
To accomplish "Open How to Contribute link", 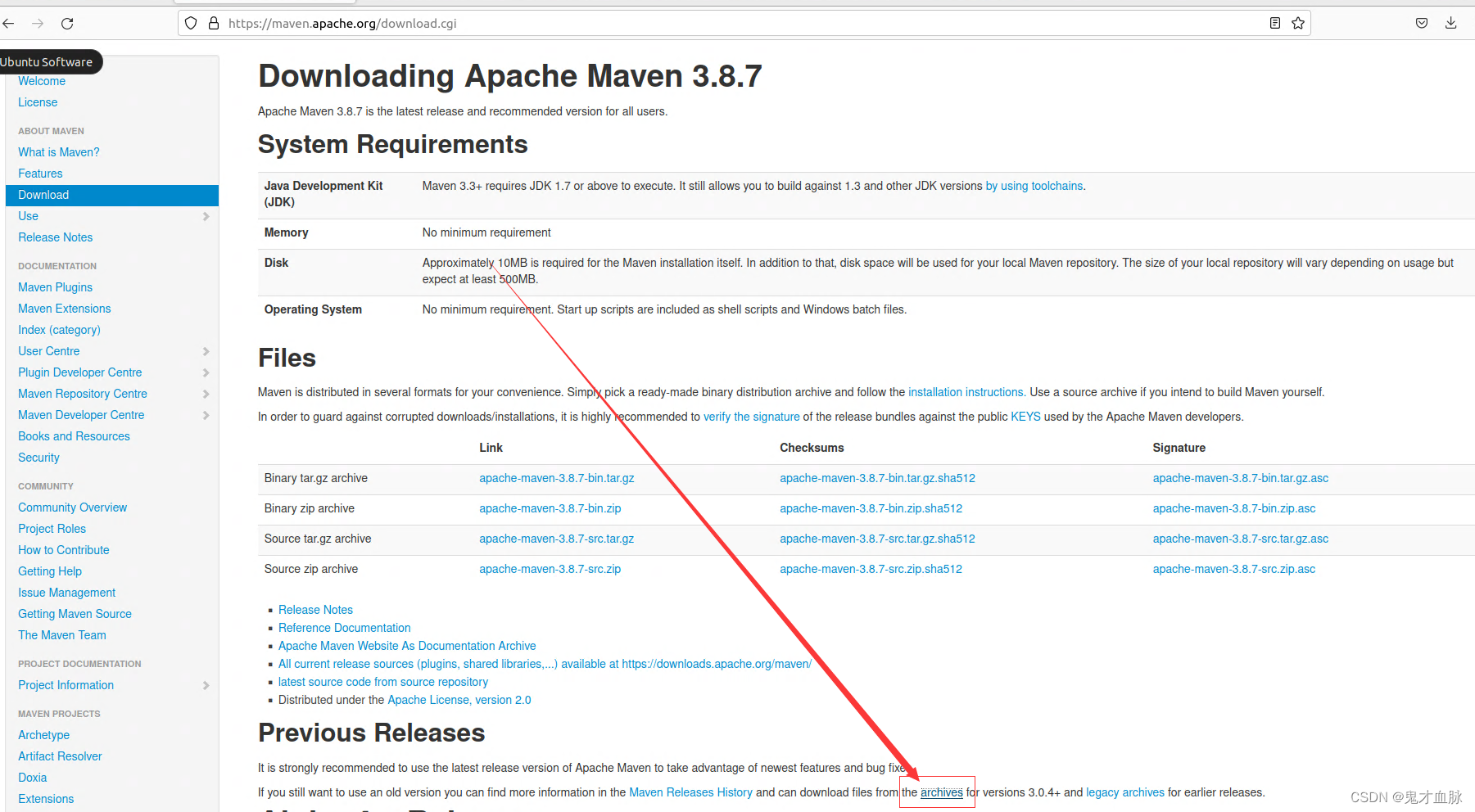I will [64, 550].
